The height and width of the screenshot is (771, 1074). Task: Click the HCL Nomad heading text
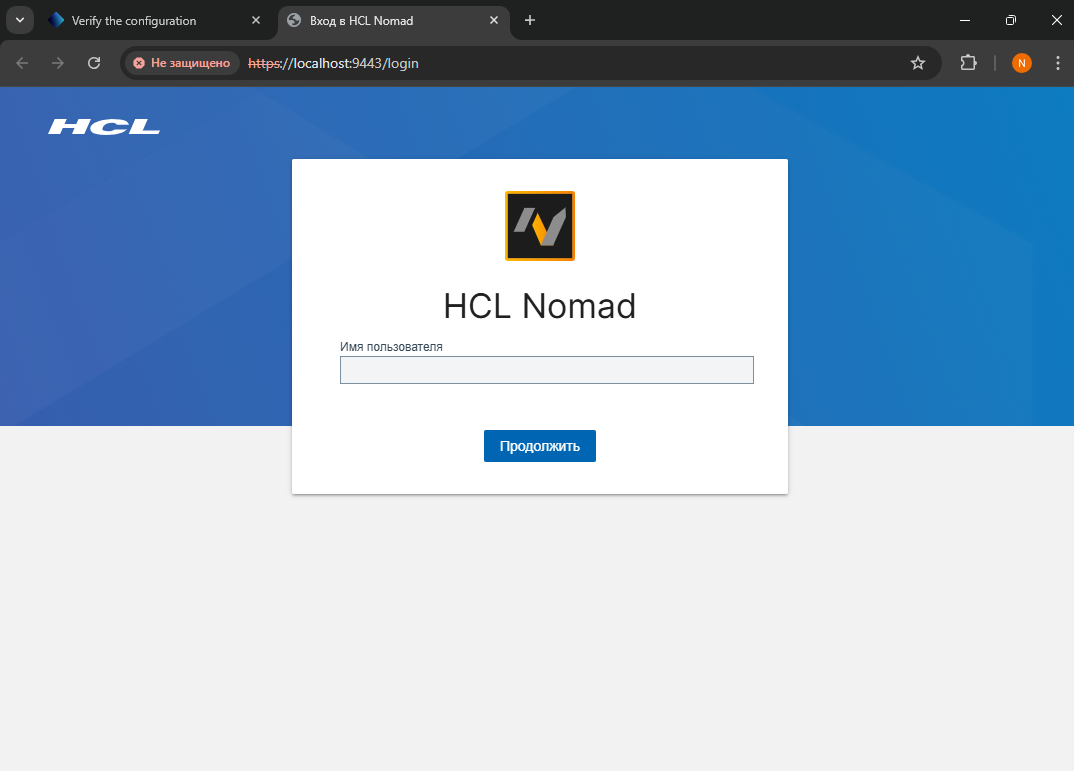[540, 306]
